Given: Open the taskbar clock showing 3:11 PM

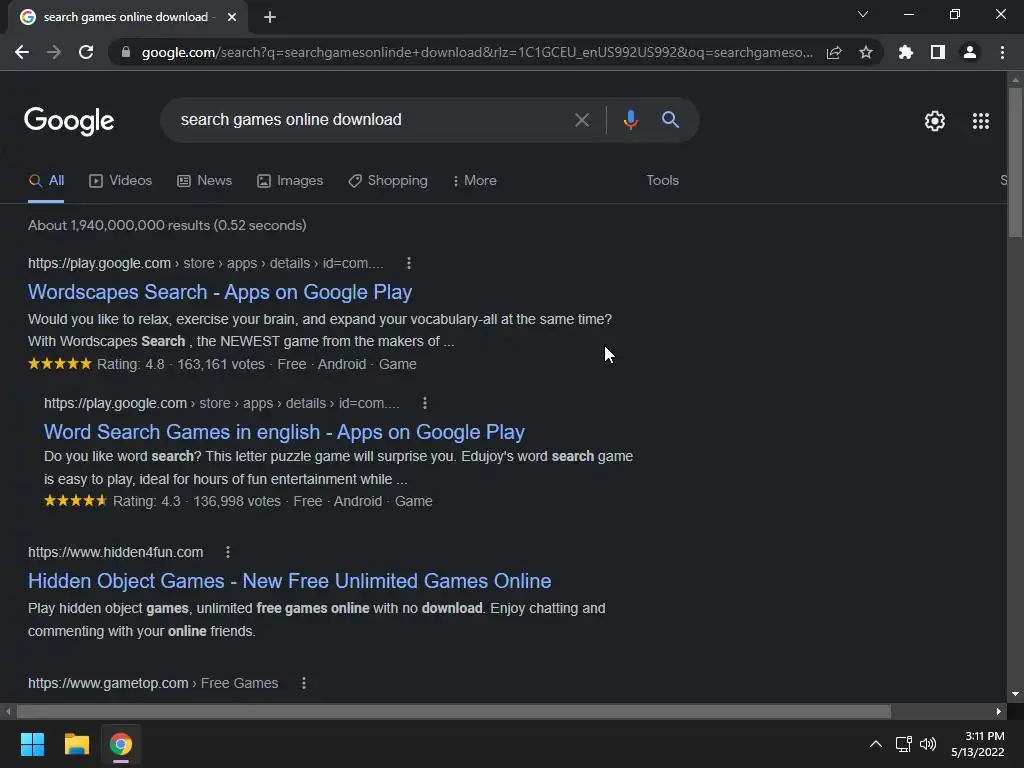Looking at the screenshot, I should (978, 744).
